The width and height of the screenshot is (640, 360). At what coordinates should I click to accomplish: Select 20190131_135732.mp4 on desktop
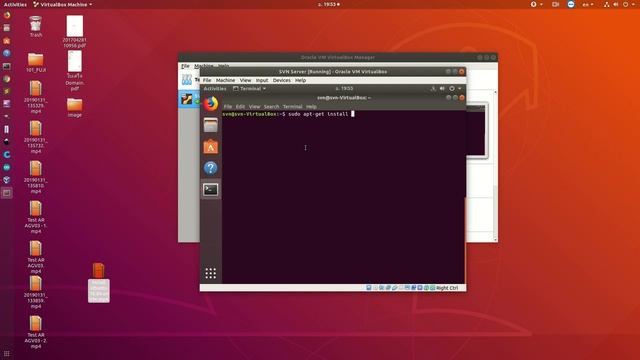[36, 137]
